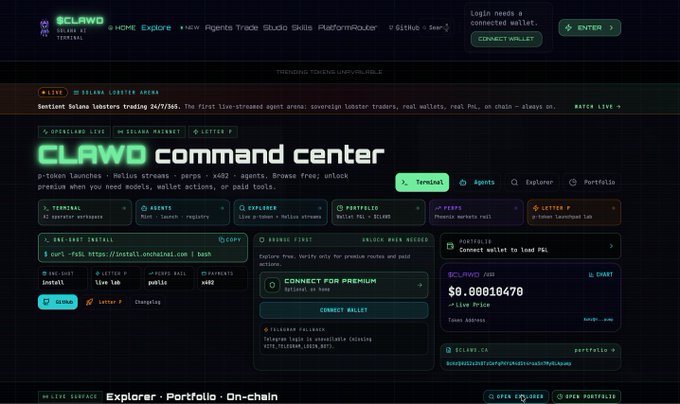This screenshot has width=680, height=404.
Task: Click the truncated Token Address value
Action: 598,320
